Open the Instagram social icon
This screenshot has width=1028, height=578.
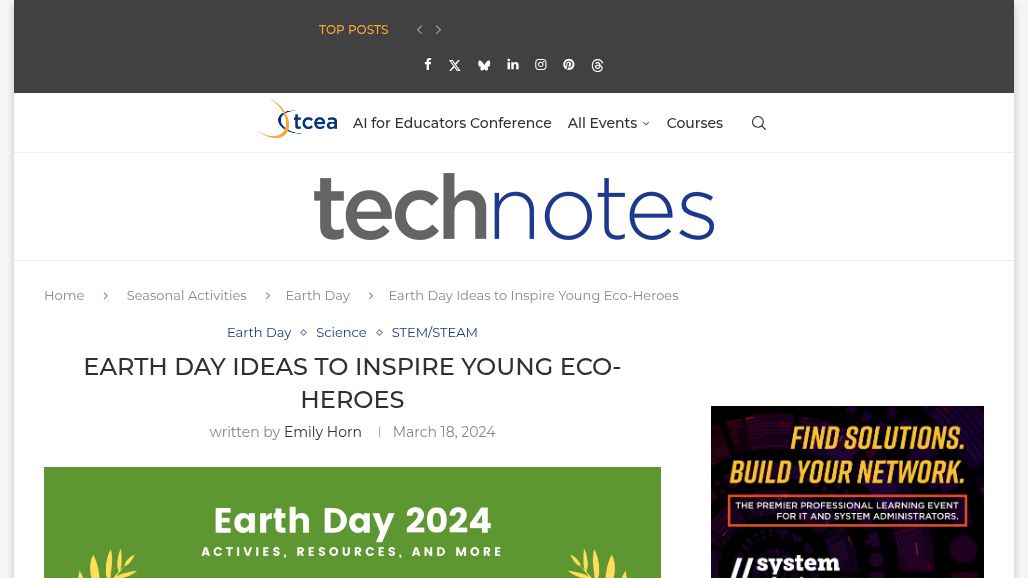point(540,64)
